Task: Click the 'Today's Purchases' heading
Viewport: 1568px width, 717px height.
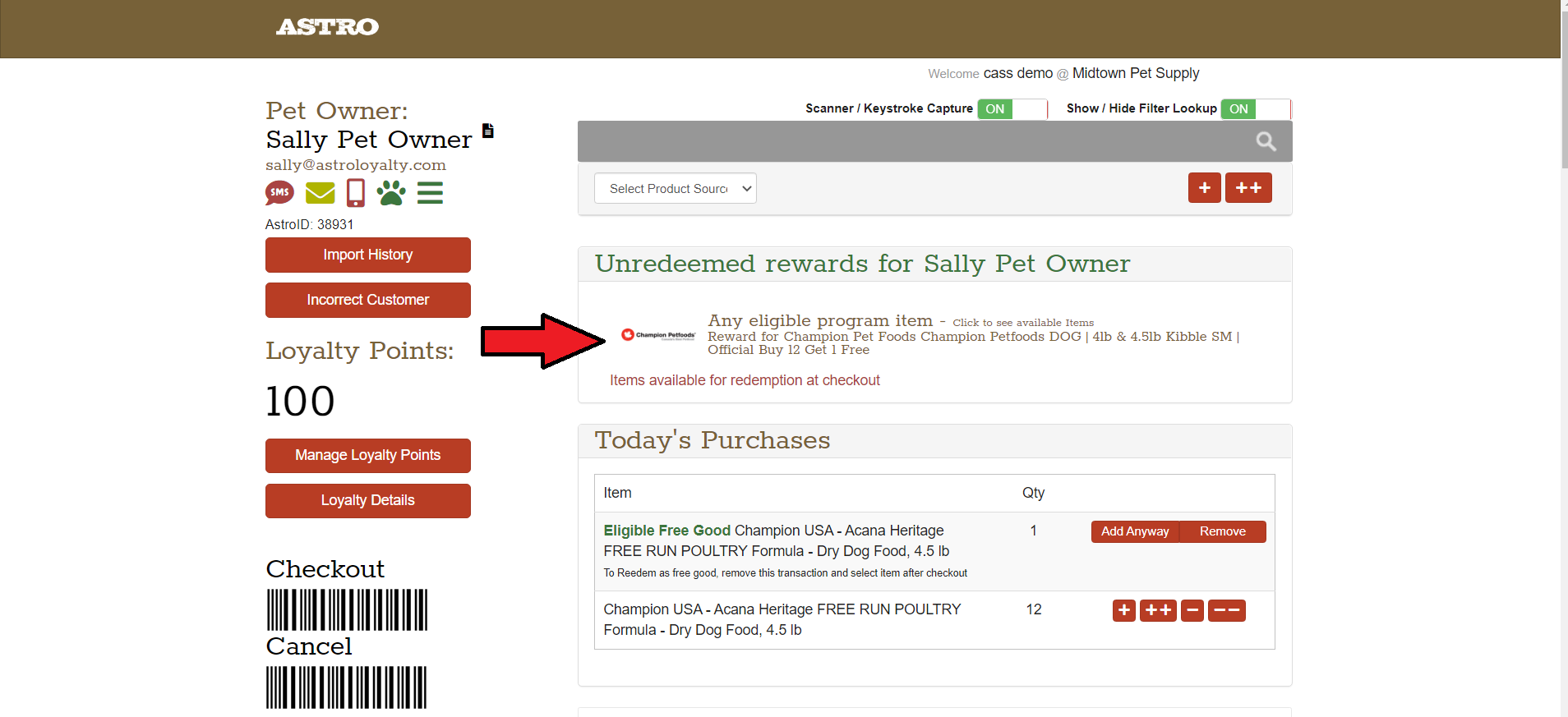Action: coord(713,440)
